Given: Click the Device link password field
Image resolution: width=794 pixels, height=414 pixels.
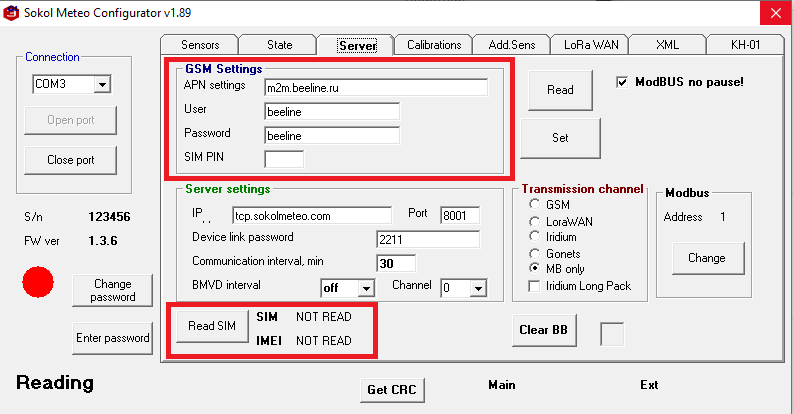Looking at the screenshot, I should [x=428, y=239].
